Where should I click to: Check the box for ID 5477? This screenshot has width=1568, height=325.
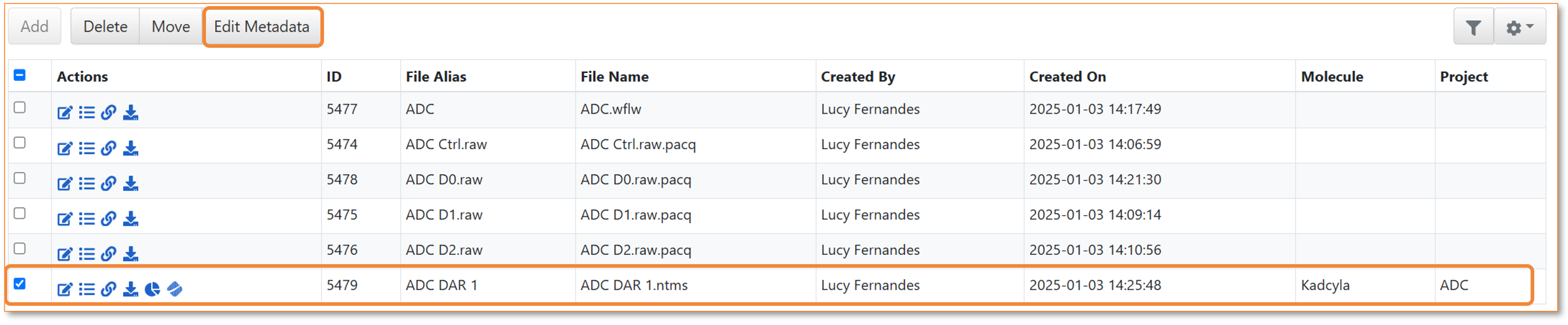point(19,107)
